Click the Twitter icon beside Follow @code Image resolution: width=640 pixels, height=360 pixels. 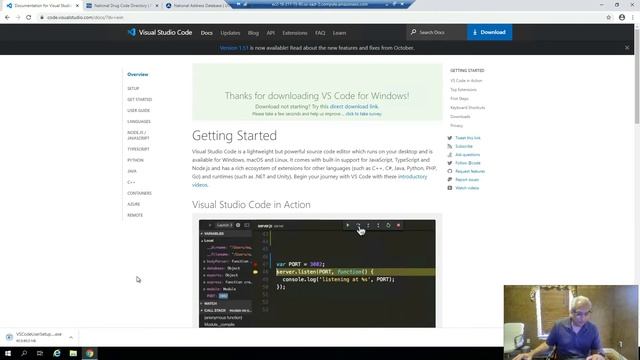pyautogui.click(x=450, y=163)
